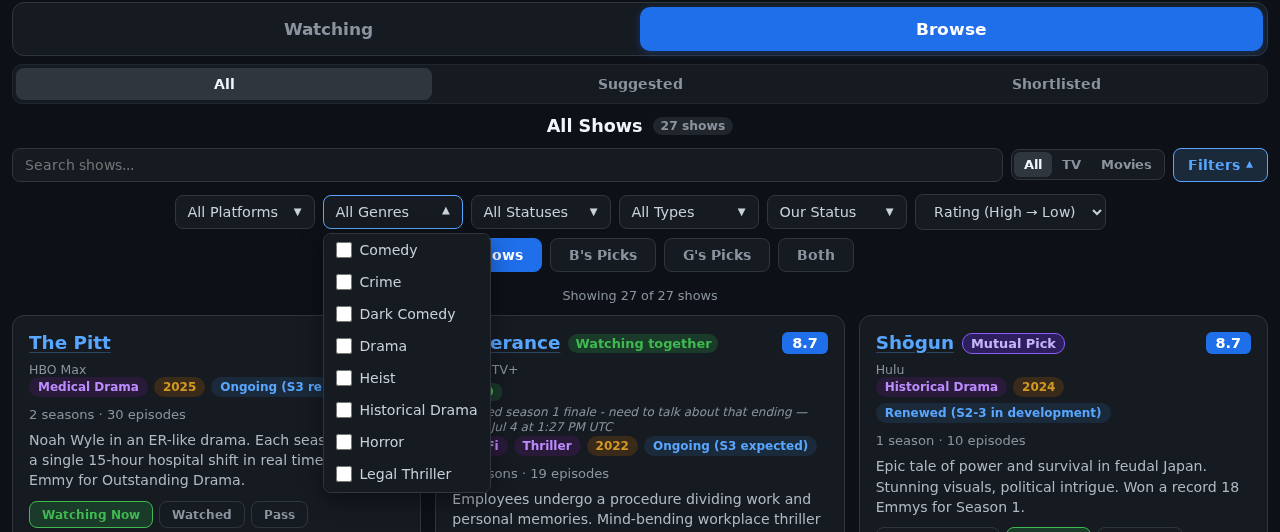Click the 2025 year tag on The Pitt
Image resolution: width=1280 pixels, height=532 pixels.
tap(179, 387)
